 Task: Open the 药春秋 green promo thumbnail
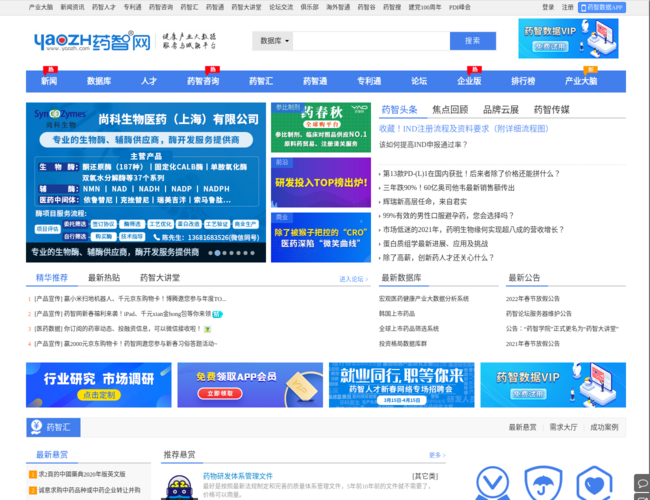coord(321,128)
